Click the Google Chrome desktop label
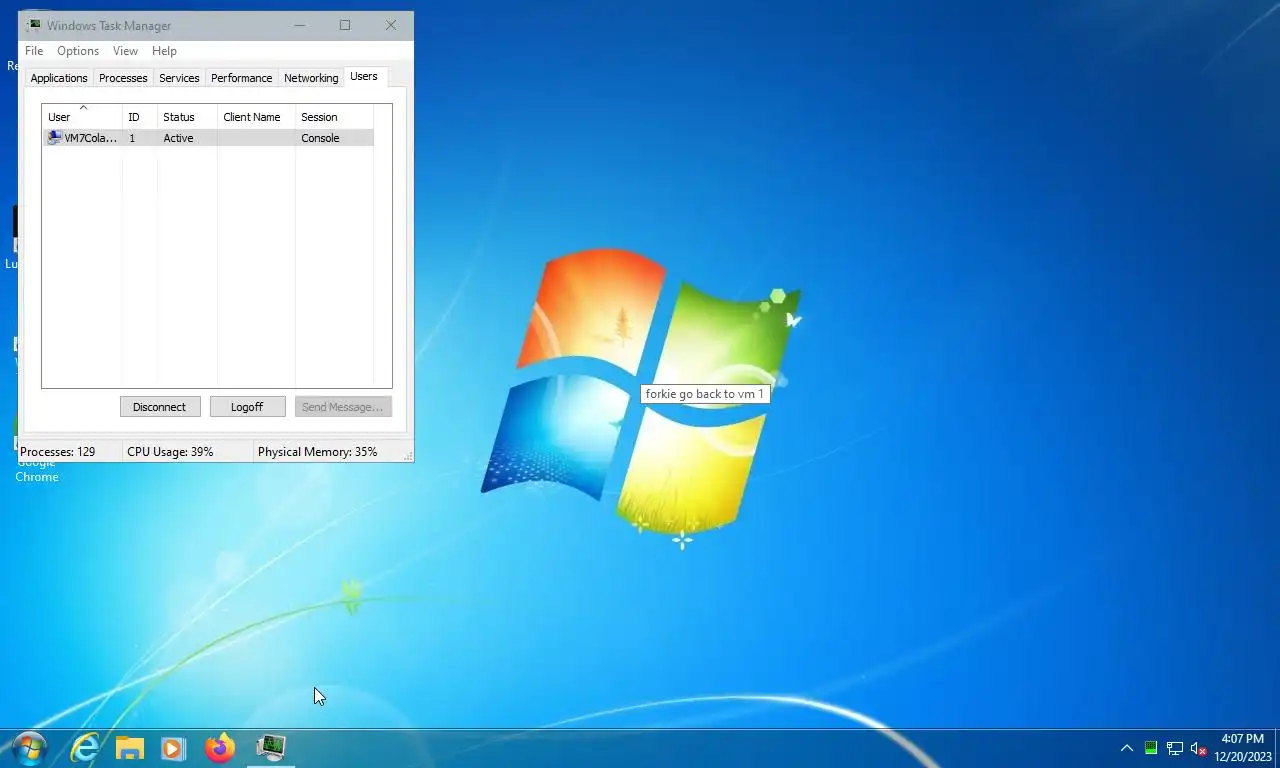The image size is (1280, 768). coord(37,470)
